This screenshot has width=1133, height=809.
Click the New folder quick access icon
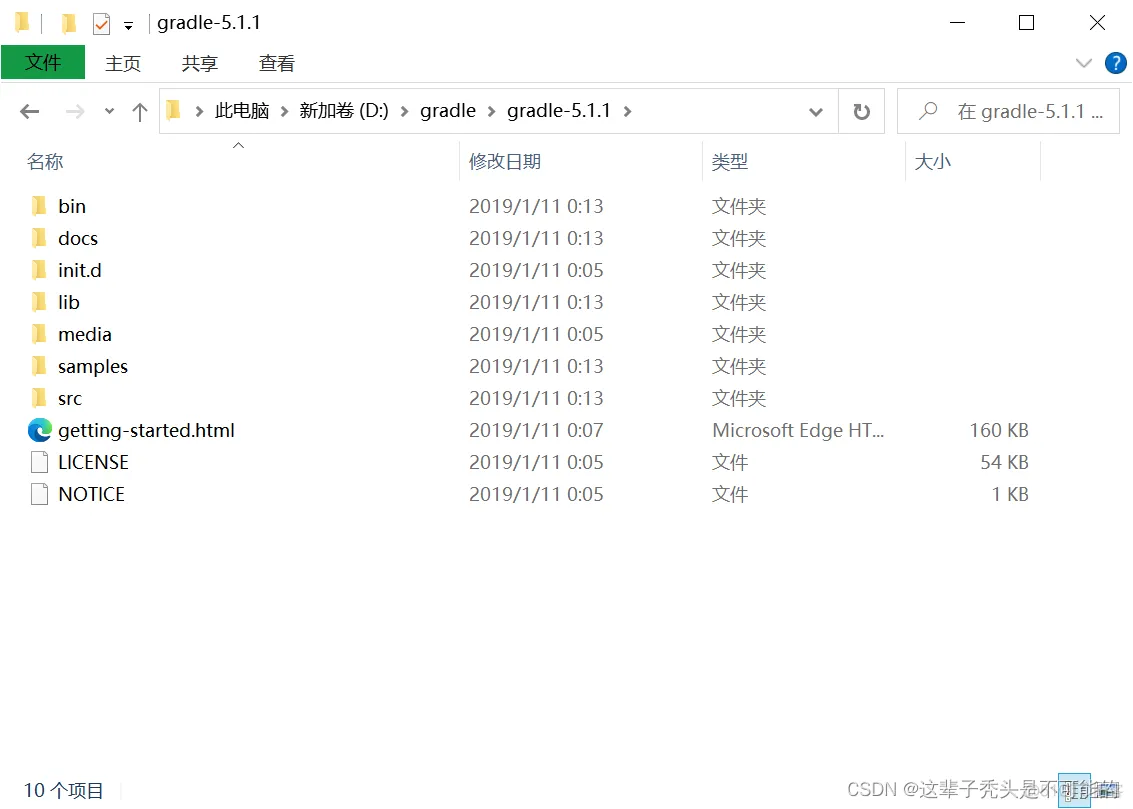(x=68, y=24)
